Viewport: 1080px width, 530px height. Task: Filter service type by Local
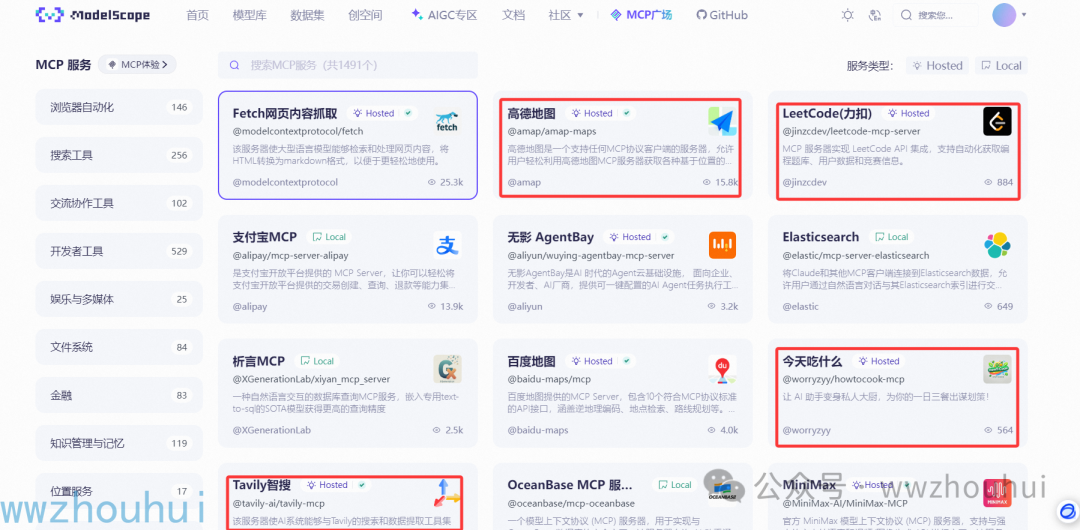pyautogui.click(x=1001, y=65)
